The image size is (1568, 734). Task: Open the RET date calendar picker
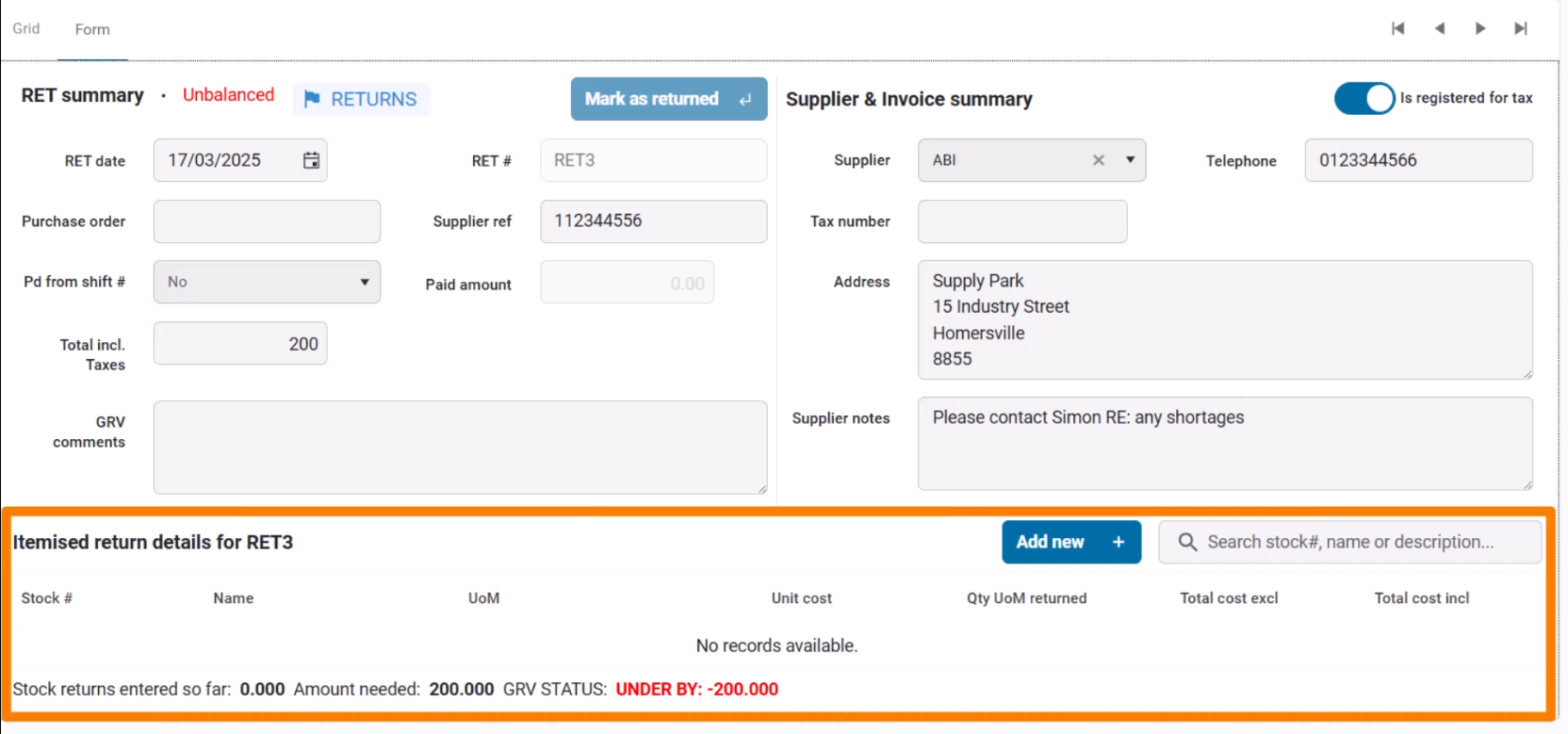[x=311, y=160]
